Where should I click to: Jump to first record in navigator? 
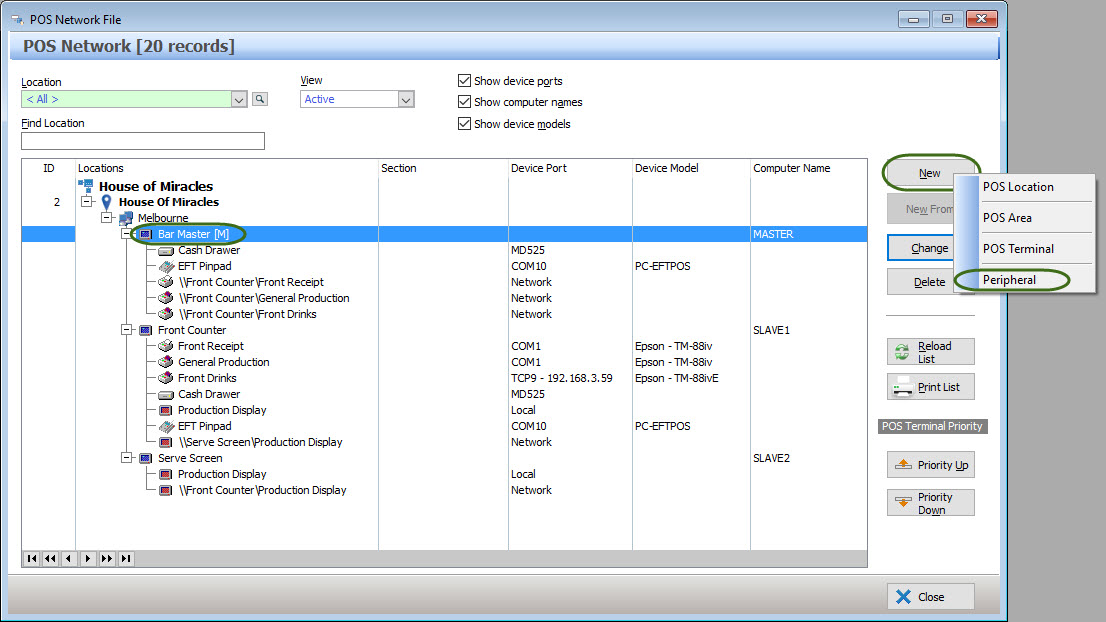point(31,559)
